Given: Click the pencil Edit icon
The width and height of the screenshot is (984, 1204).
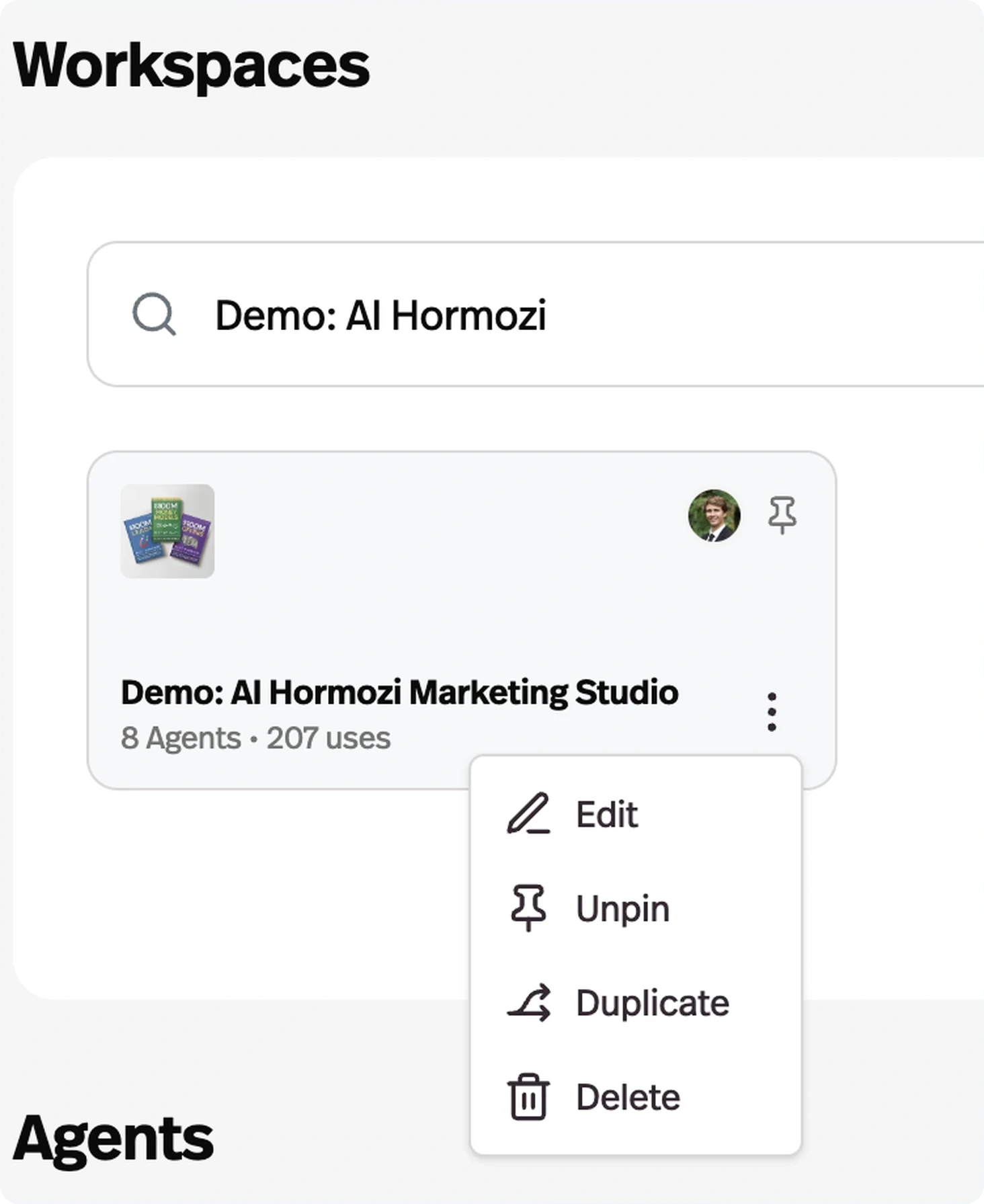Looking at the screenshot, I should pos(528,814).
